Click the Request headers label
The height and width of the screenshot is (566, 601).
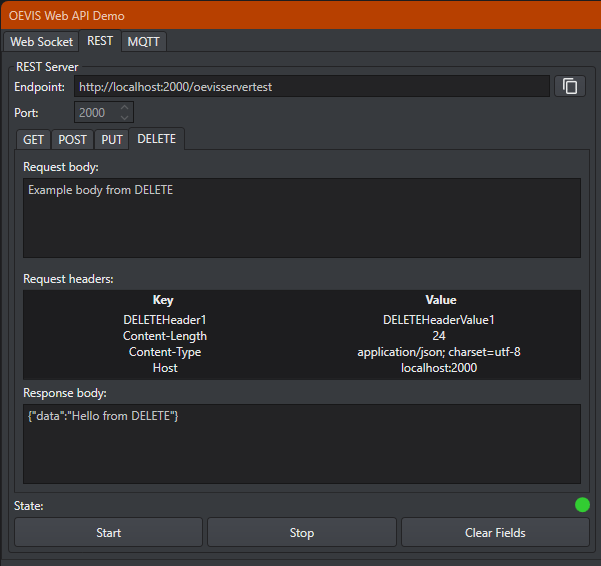pyautogui.click(x=68, y=279)
